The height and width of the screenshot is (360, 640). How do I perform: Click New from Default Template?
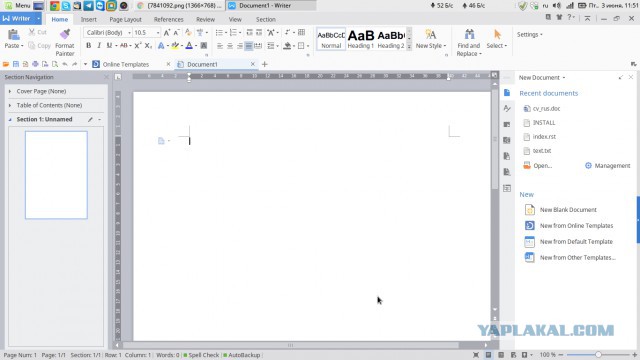pyautogui.click(x=576, y=242)
